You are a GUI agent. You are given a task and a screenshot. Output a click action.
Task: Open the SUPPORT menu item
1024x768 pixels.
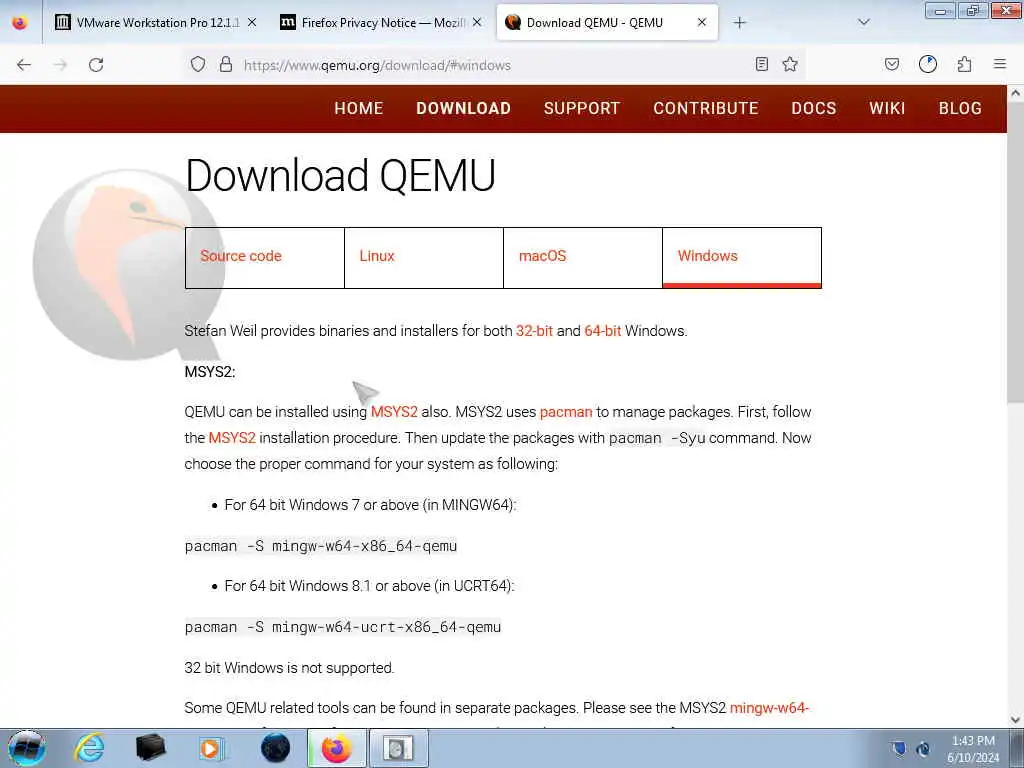582,108
